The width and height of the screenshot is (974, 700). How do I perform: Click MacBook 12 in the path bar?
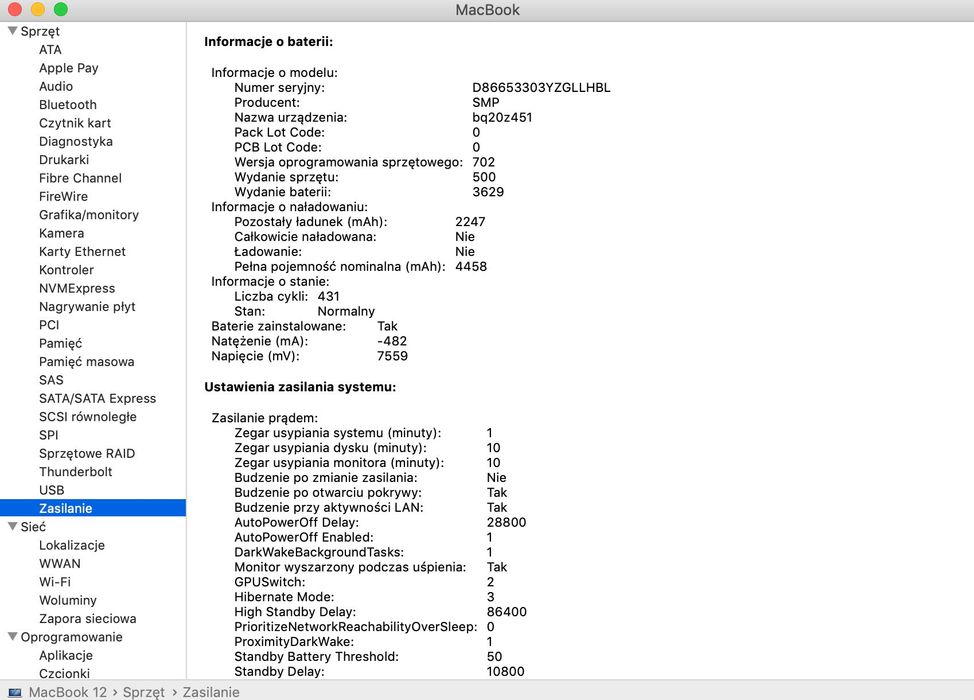click(68, 692)
